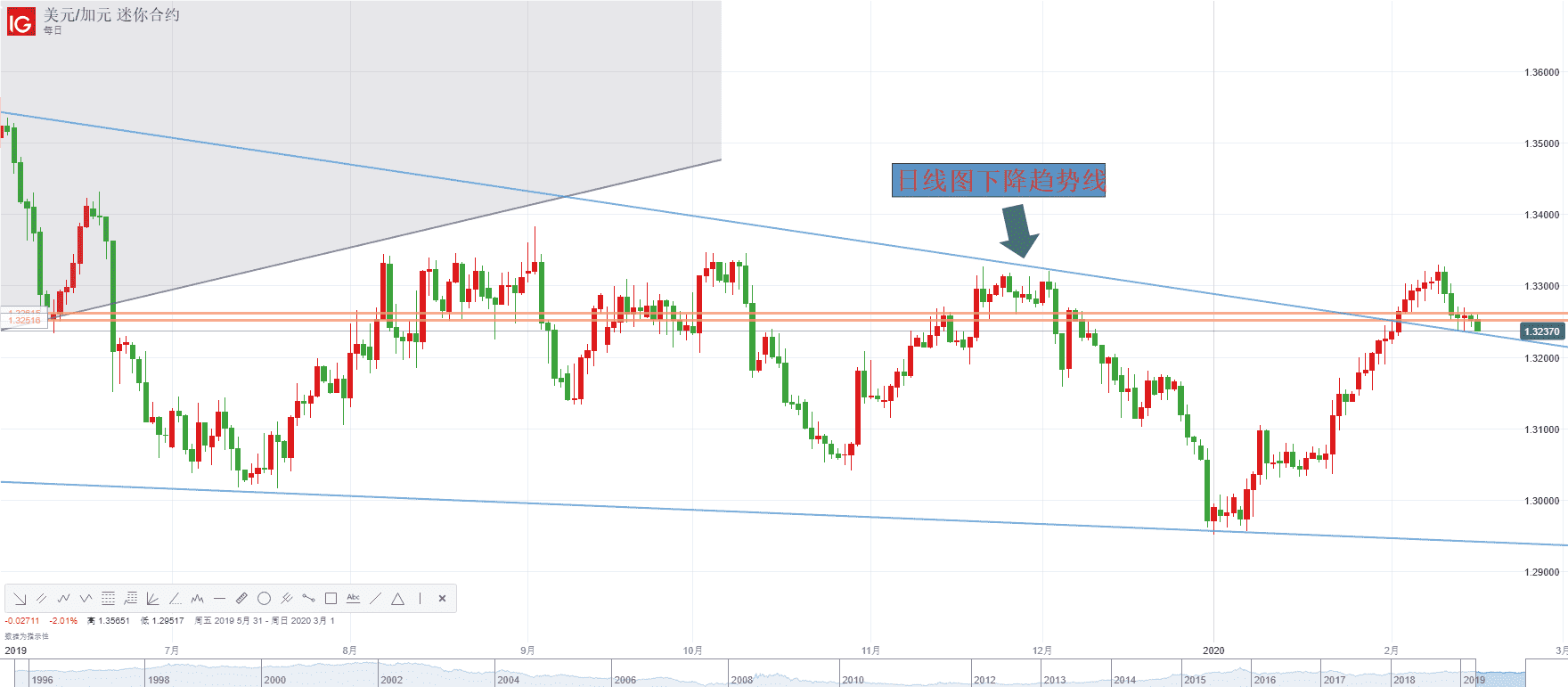Click the 1.34000 price axis label
The height and width of the screenshot is (687, 1568).
(1542, 215)
